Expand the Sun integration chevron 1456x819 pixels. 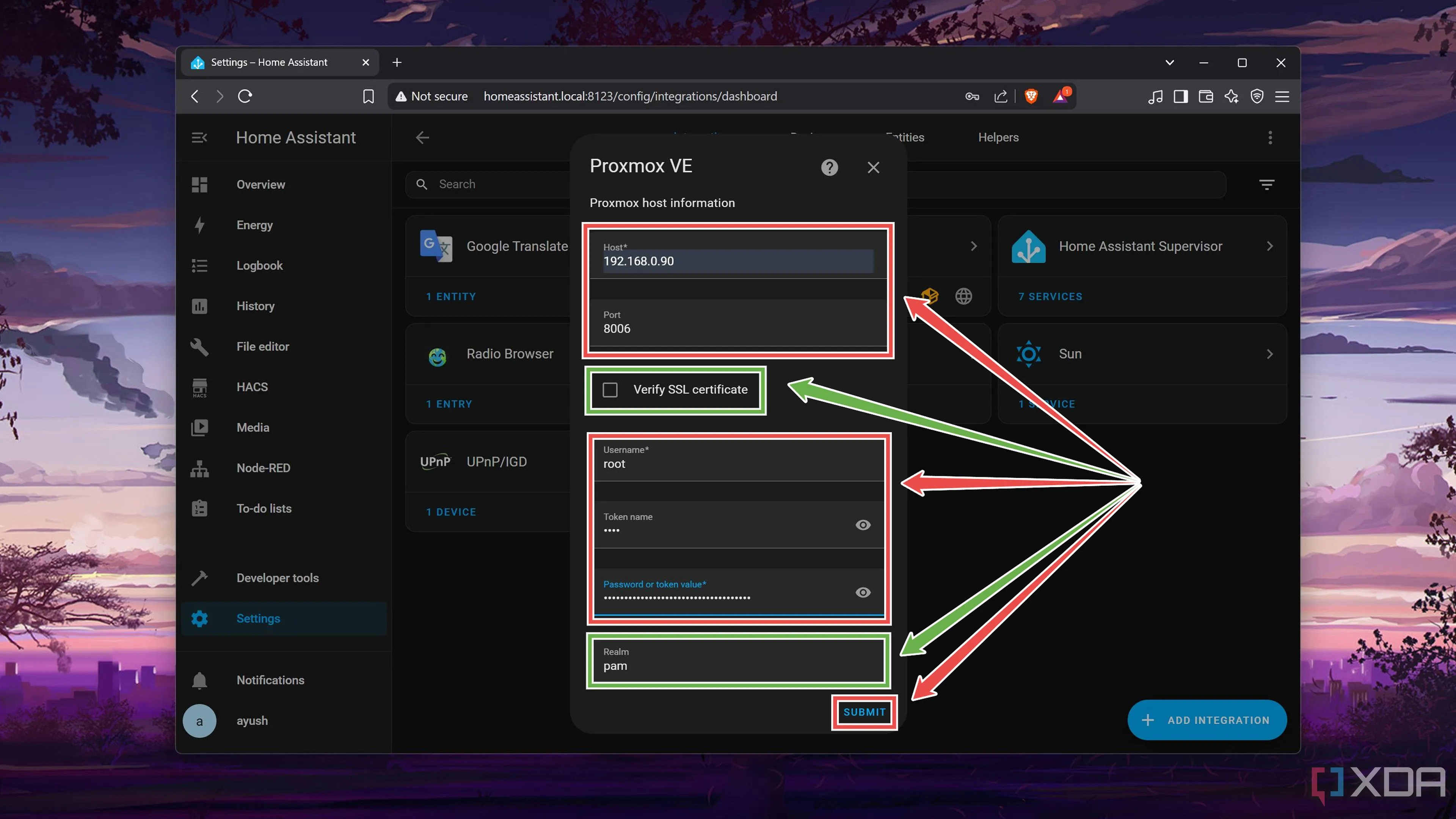point(1269,354)
